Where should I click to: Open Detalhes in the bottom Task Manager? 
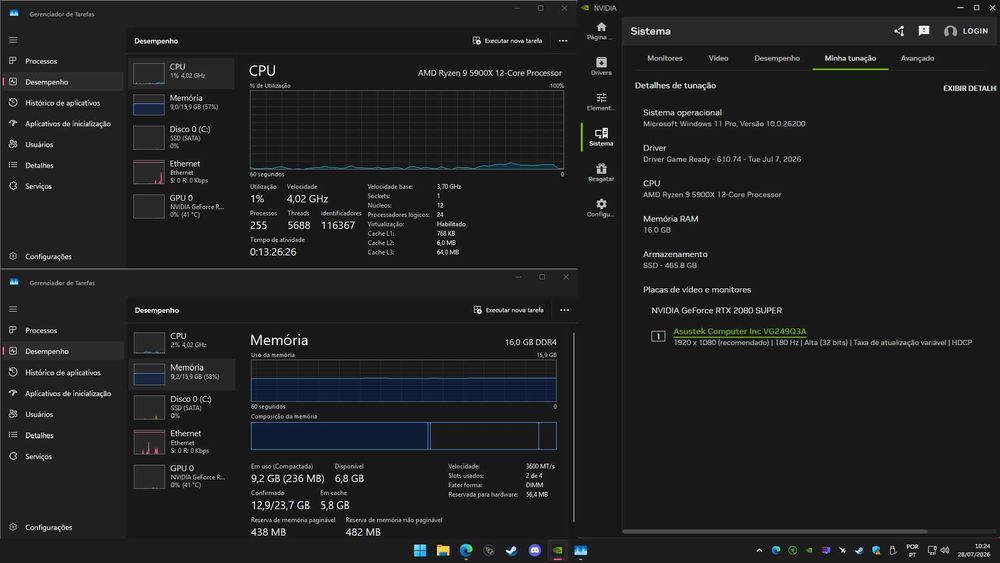coord(39,435)
